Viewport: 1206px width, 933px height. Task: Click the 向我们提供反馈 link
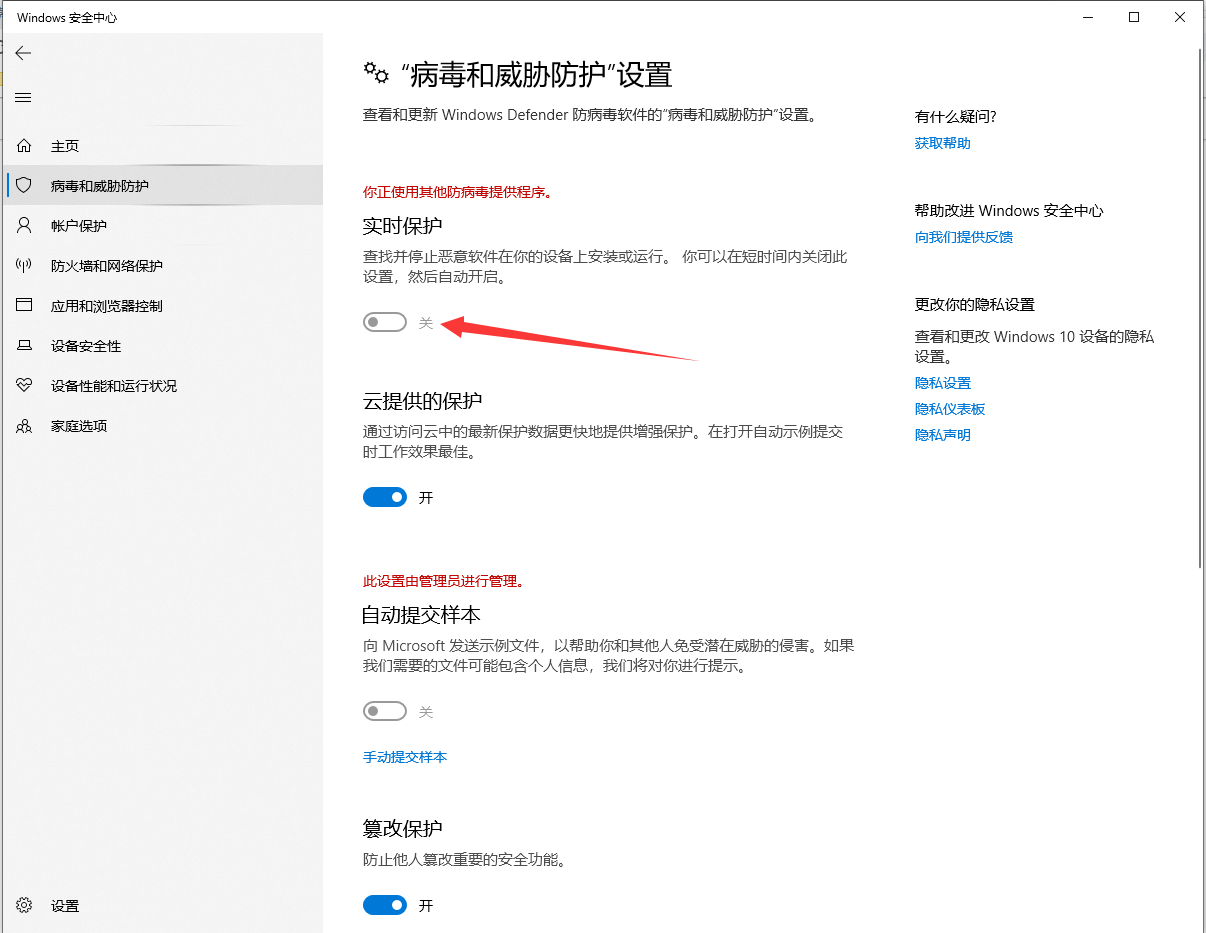click(964, 237)
